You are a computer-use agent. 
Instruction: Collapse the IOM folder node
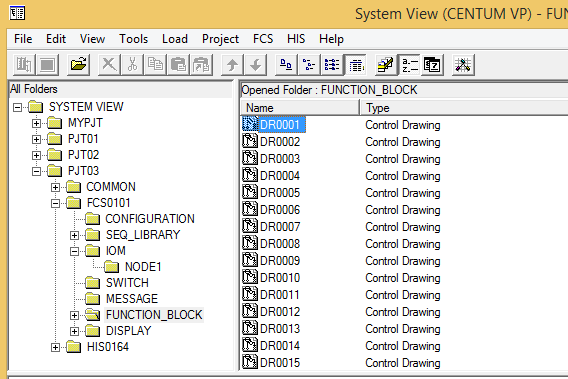pos(74,251)
